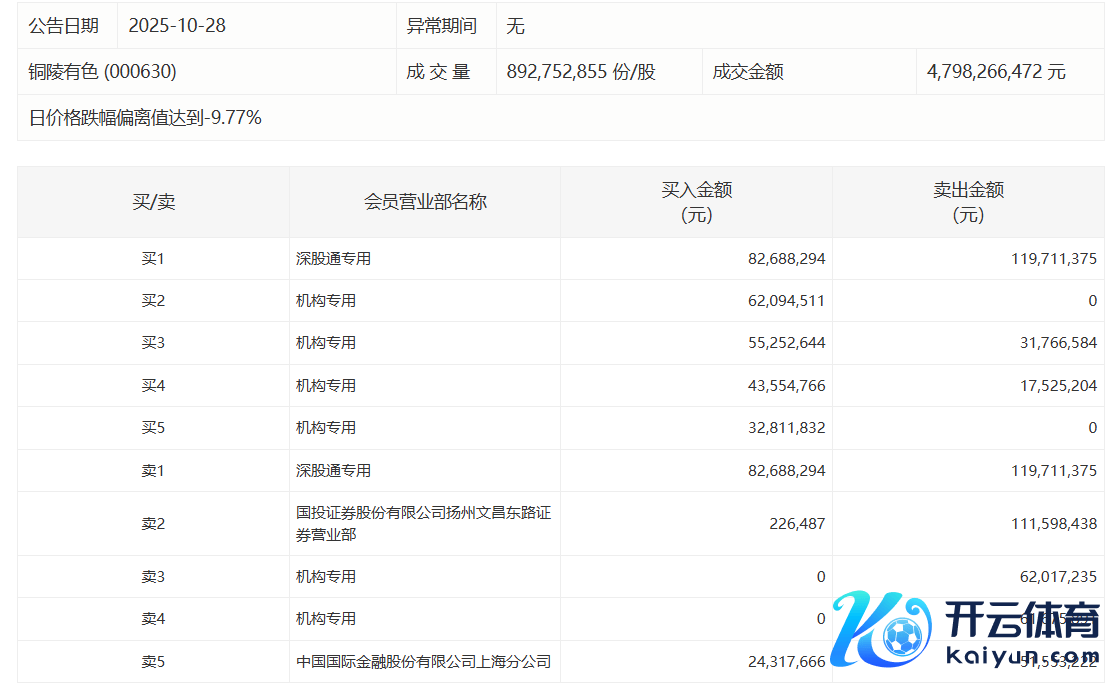
Task: Click the 异常期间 label cell
Action: click(441, 26)
